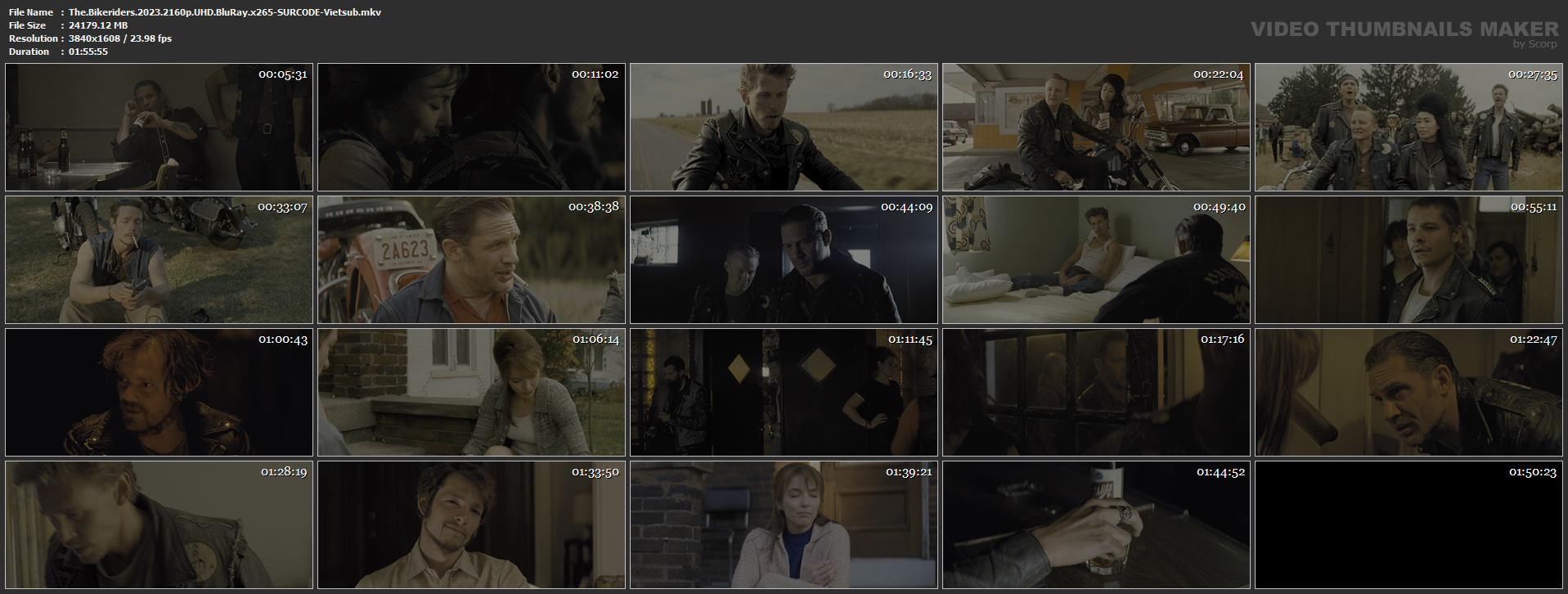Select the thumbnail timestamped 01:22:47
1568x594 pixels.
[x=1409, y=392]
